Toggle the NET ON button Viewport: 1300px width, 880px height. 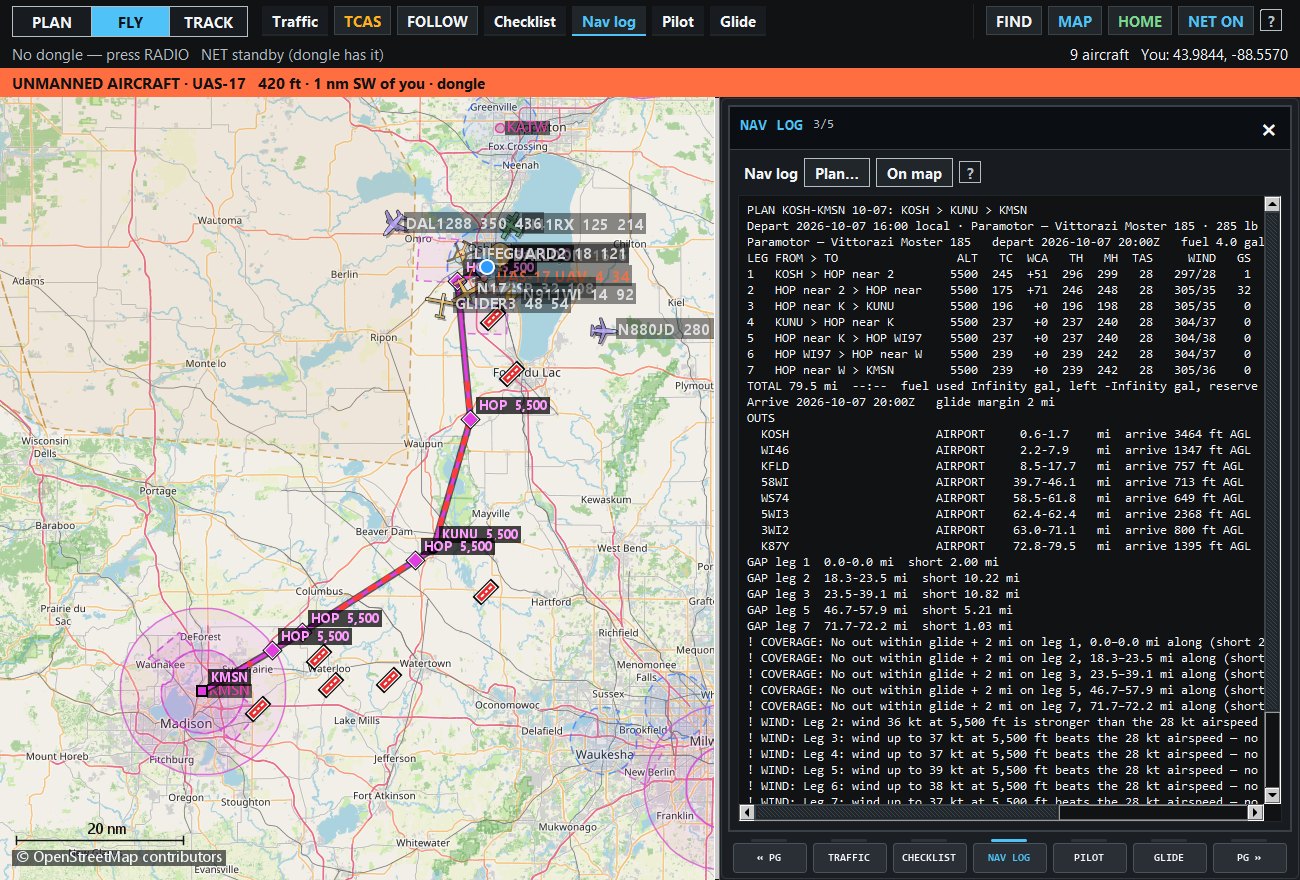pyautogui.click(x=1216, y=21)
